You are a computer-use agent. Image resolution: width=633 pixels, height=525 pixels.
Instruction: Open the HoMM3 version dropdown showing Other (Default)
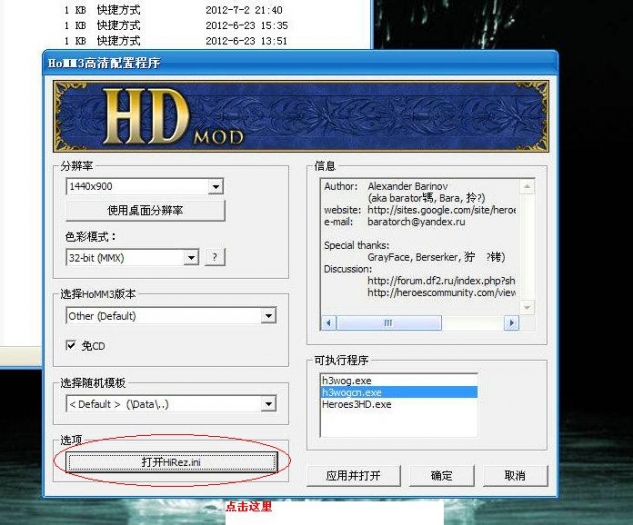tap(171, 315)
